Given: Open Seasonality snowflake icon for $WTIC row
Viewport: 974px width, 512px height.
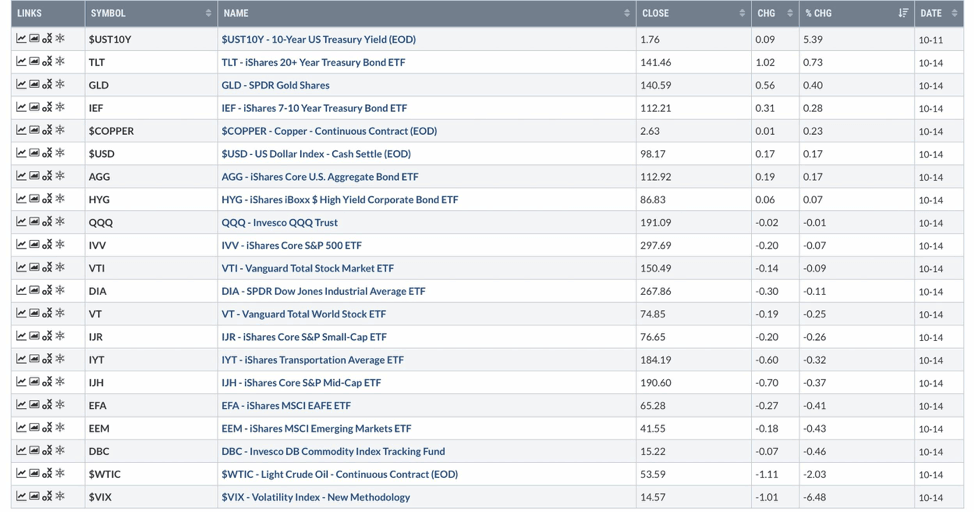Looking at the screenshot, I should click(60, 473).
